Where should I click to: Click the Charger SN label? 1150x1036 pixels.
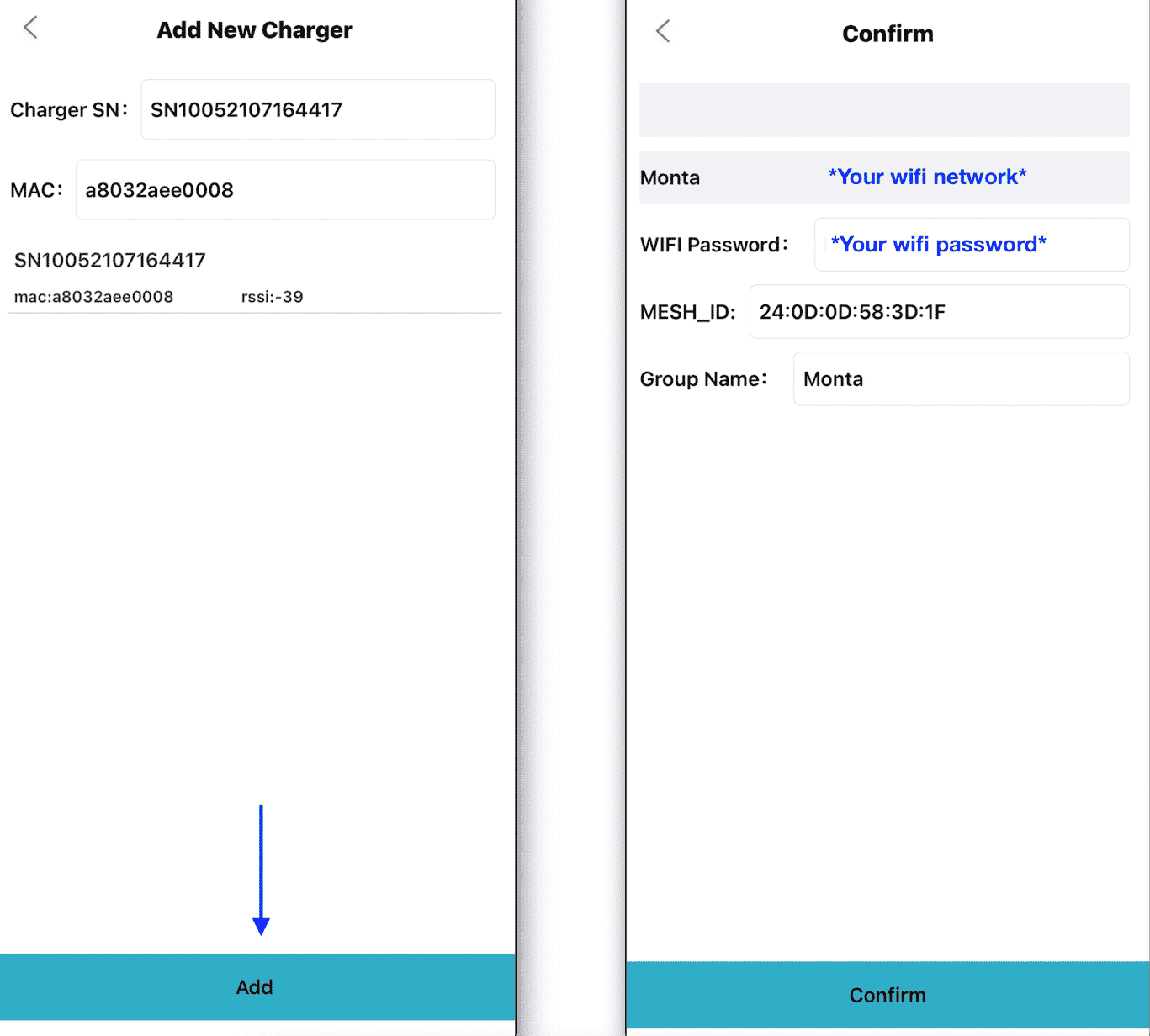coord(69,110)
